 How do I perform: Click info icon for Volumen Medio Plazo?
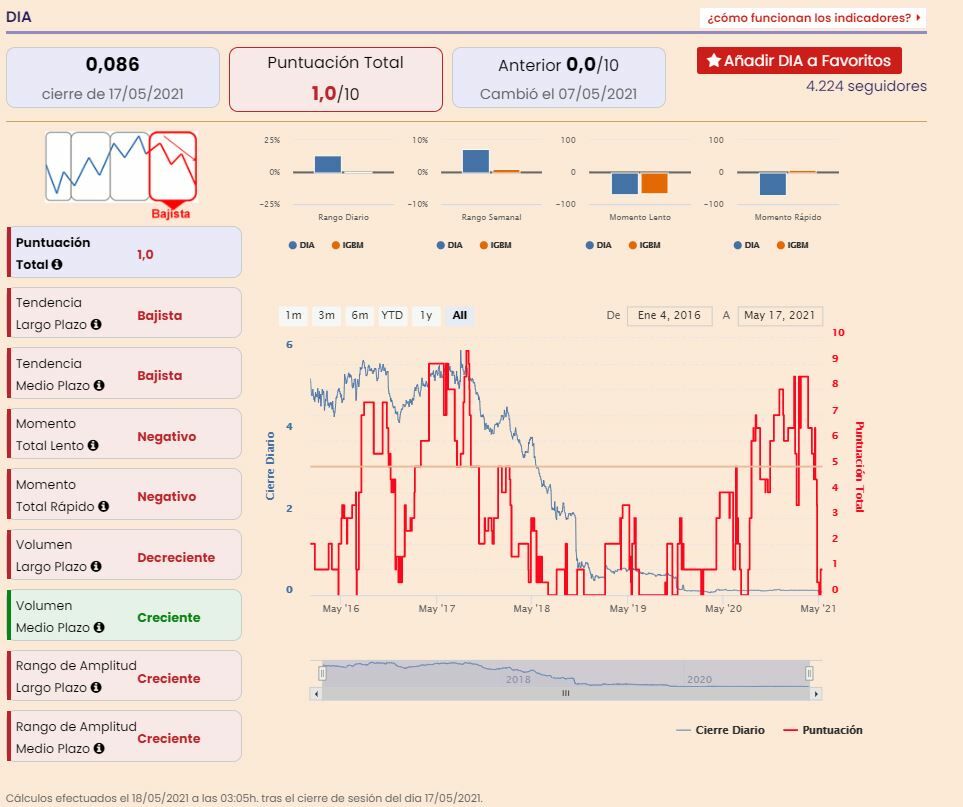pos(99,627)
